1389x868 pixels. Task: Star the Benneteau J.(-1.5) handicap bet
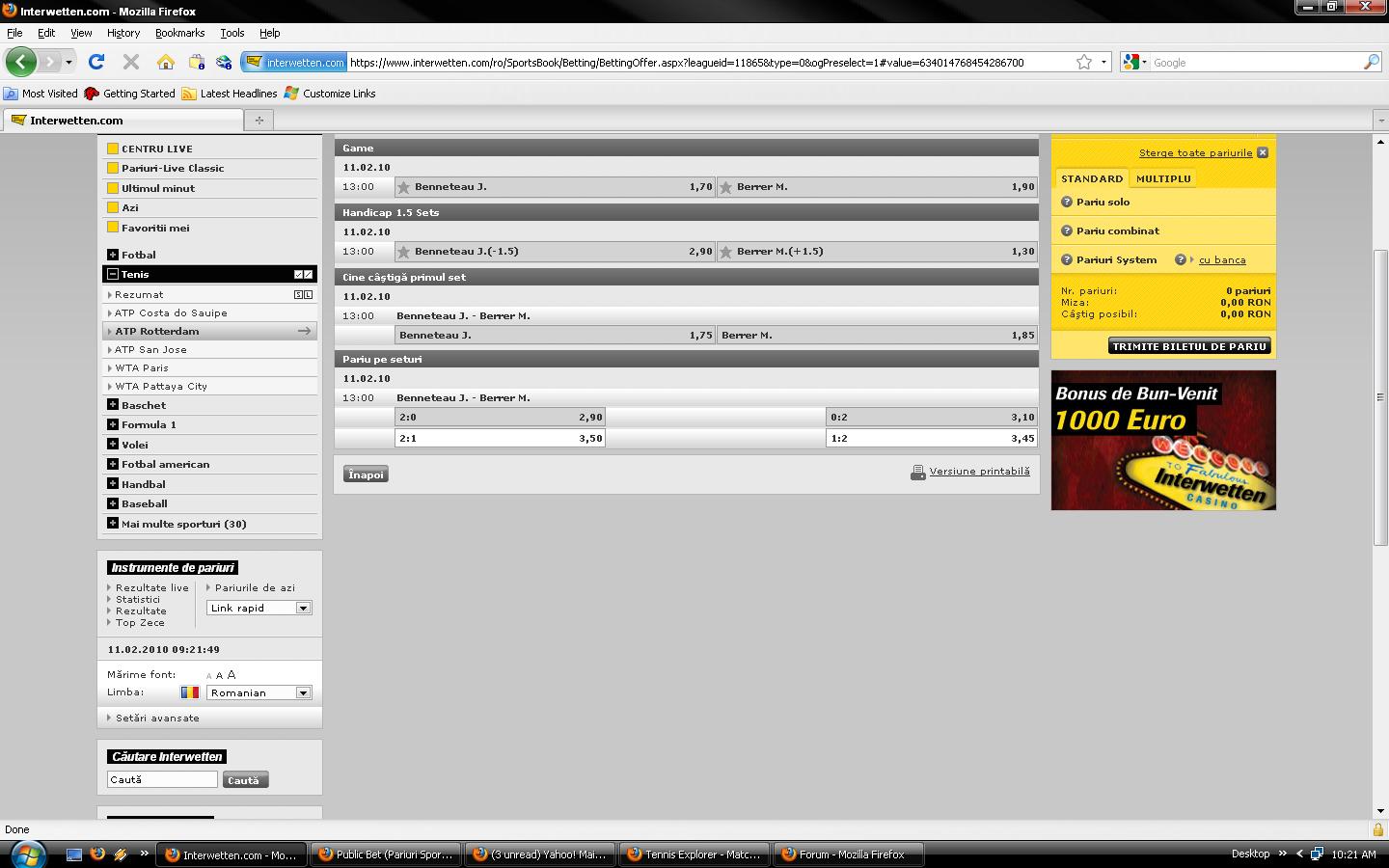point(404,252)
